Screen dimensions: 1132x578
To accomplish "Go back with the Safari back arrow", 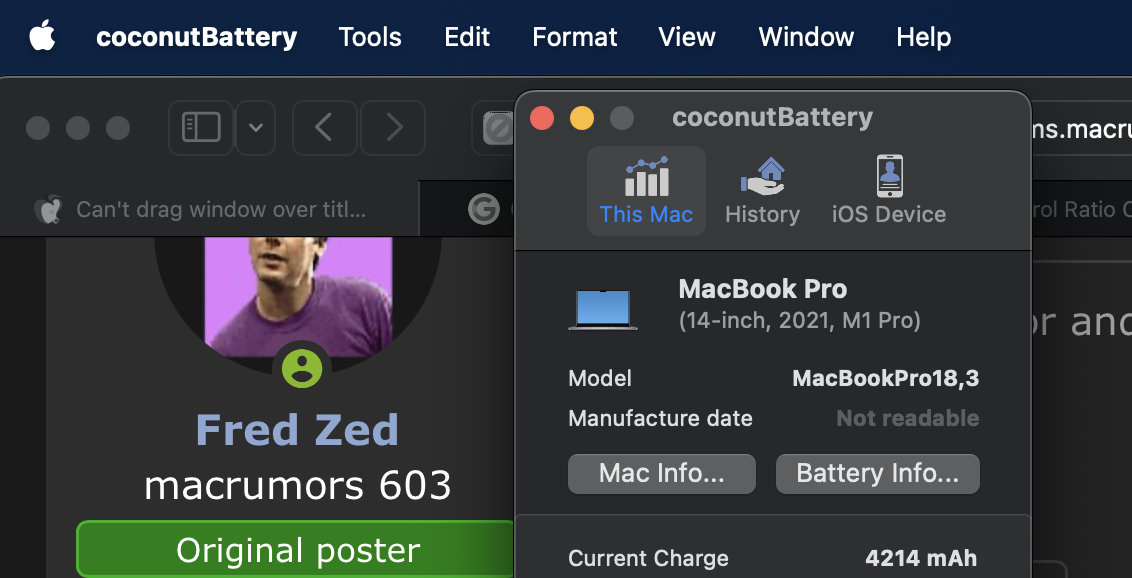I will (324, 128).
